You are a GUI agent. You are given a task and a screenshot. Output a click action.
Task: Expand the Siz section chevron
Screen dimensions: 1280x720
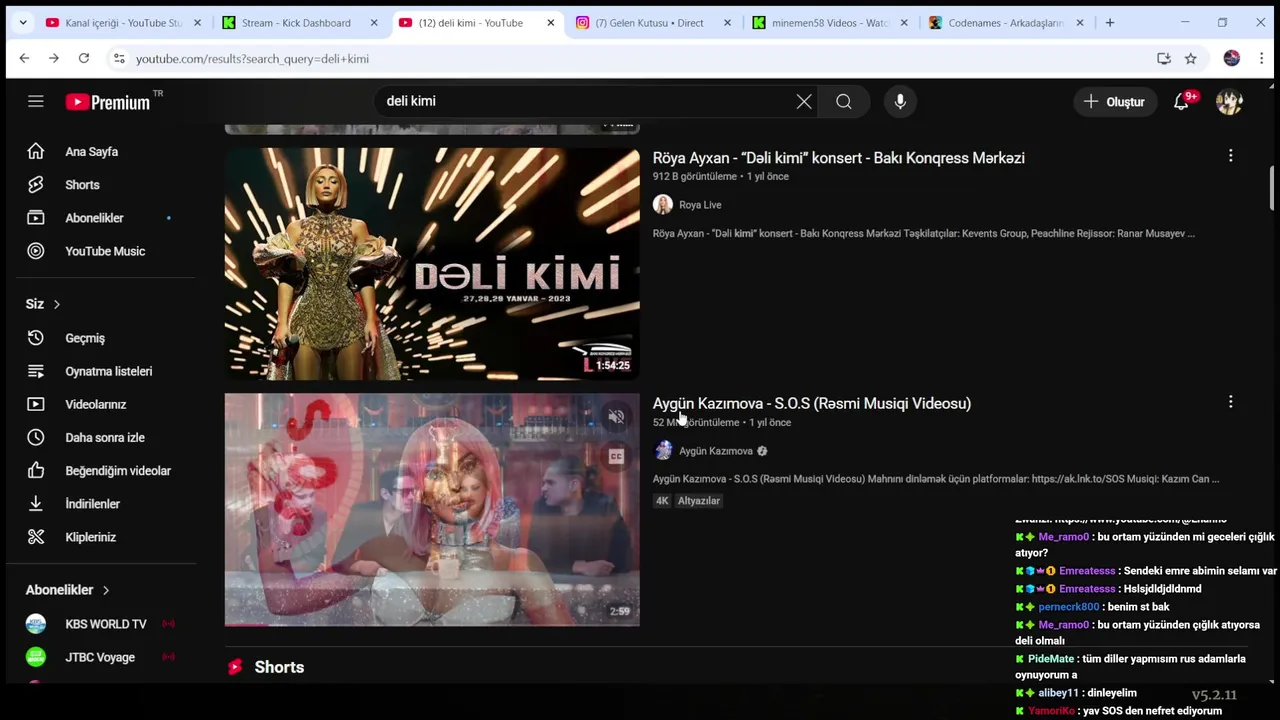tap(57, 304)
